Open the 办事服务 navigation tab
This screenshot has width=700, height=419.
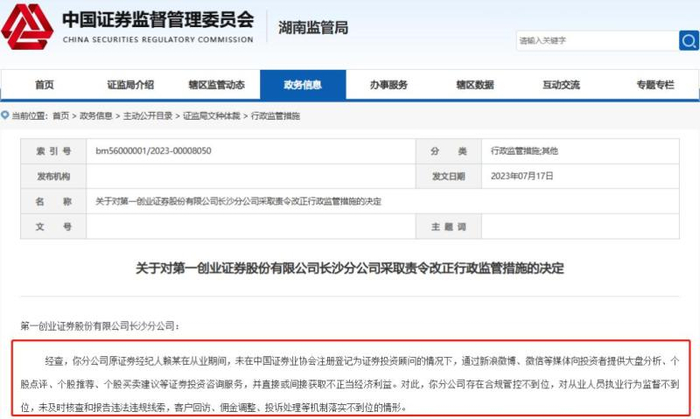tap(389, 85)
